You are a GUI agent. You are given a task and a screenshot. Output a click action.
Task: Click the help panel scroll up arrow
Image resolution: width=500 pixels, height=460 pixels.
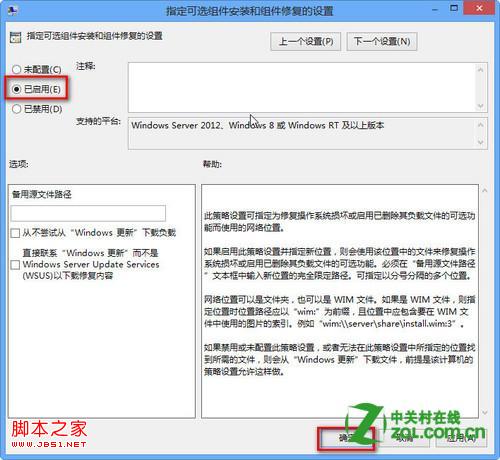[485, 191]
